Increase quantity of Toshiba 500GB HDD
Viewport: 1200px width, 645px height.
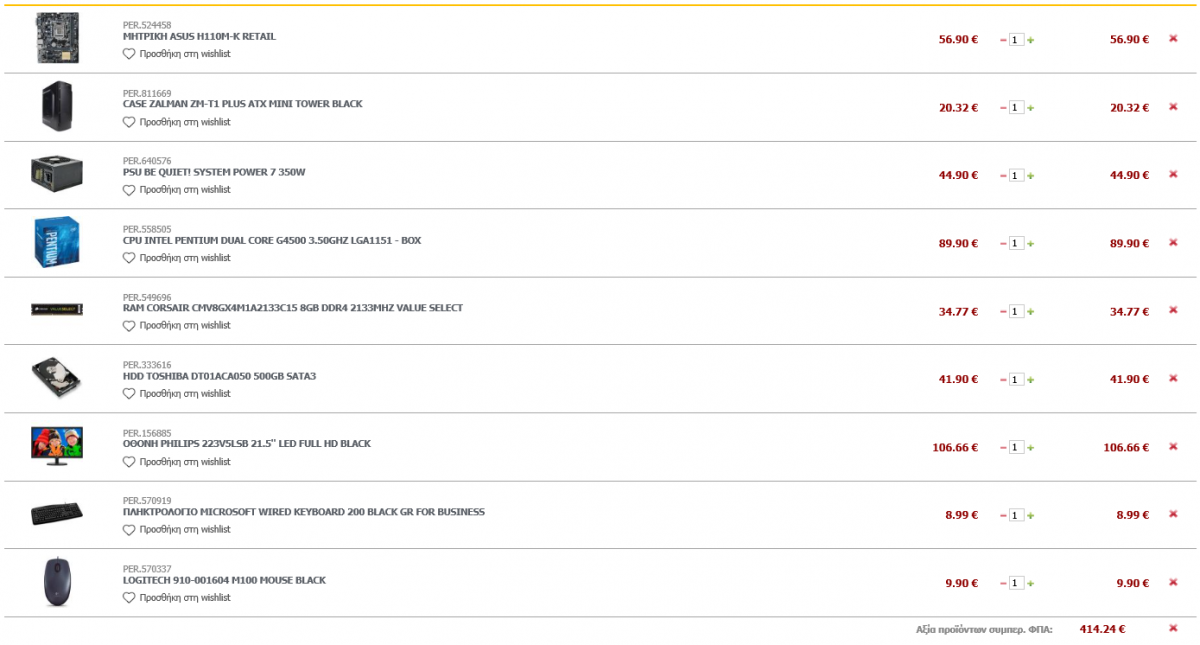click(x=1031, y=380)
